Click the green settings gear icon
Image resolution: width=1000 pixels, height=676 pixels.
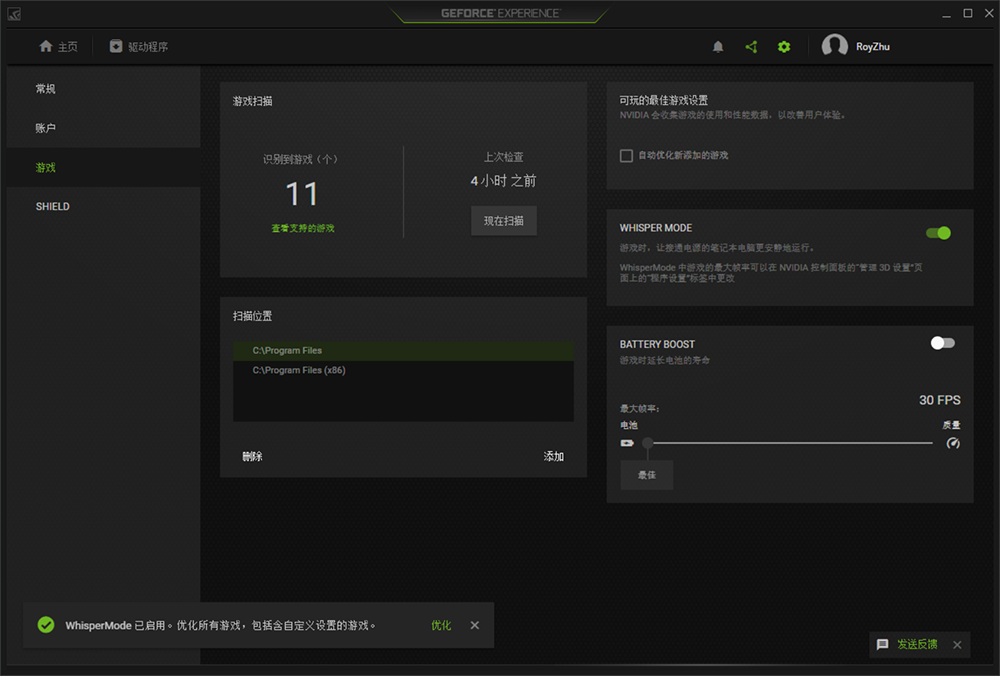tap(784, 47)
